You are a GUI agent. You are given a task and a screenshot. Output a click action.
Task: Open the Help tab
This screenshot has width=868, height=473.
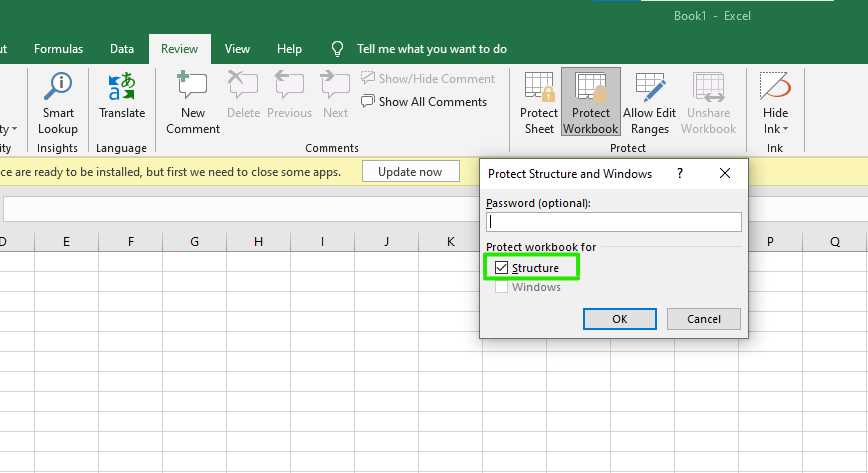(x=289, y=49)
